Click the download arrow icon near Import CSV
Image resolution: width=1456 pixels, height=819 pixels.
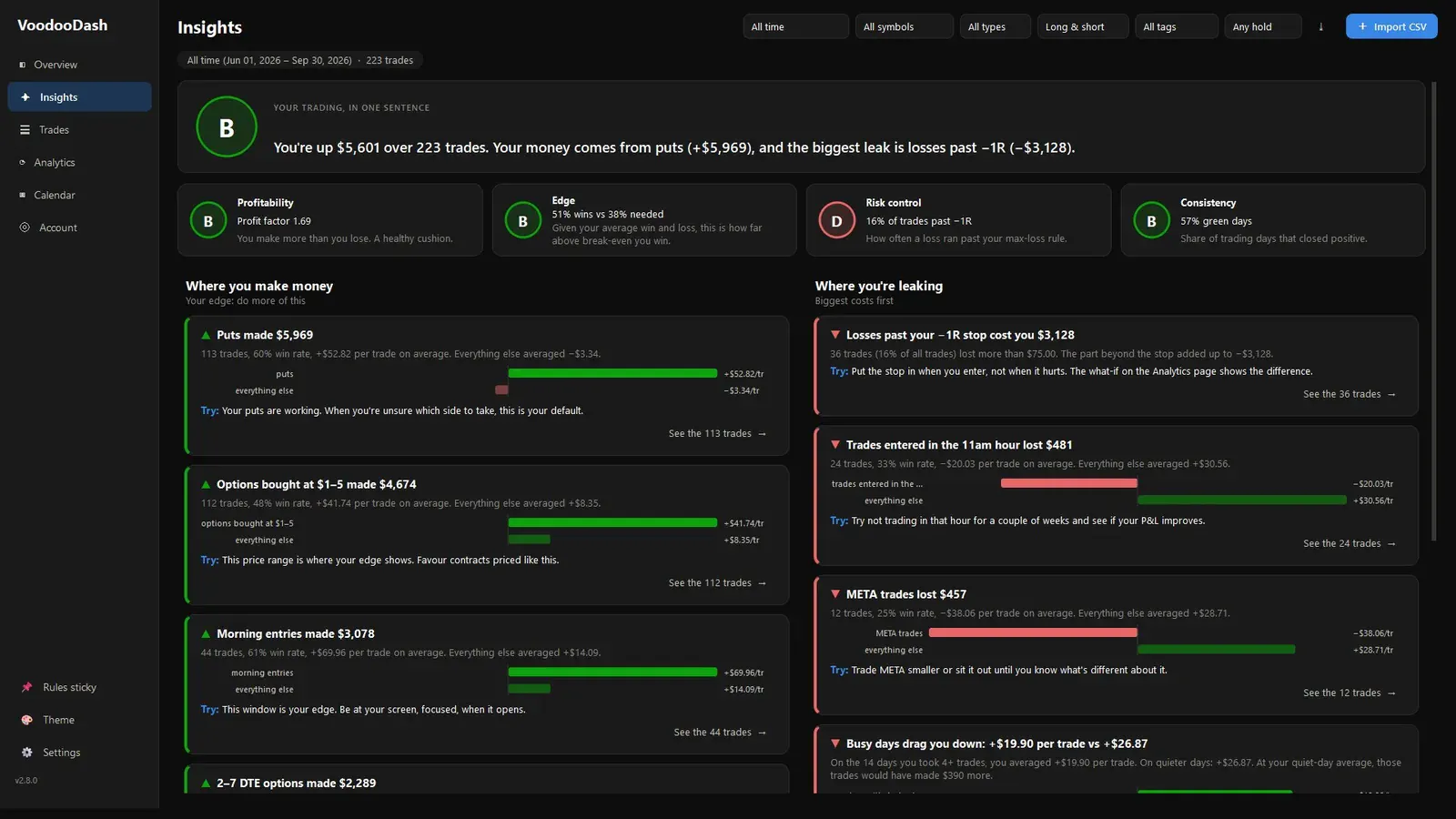click(1321, 27)
